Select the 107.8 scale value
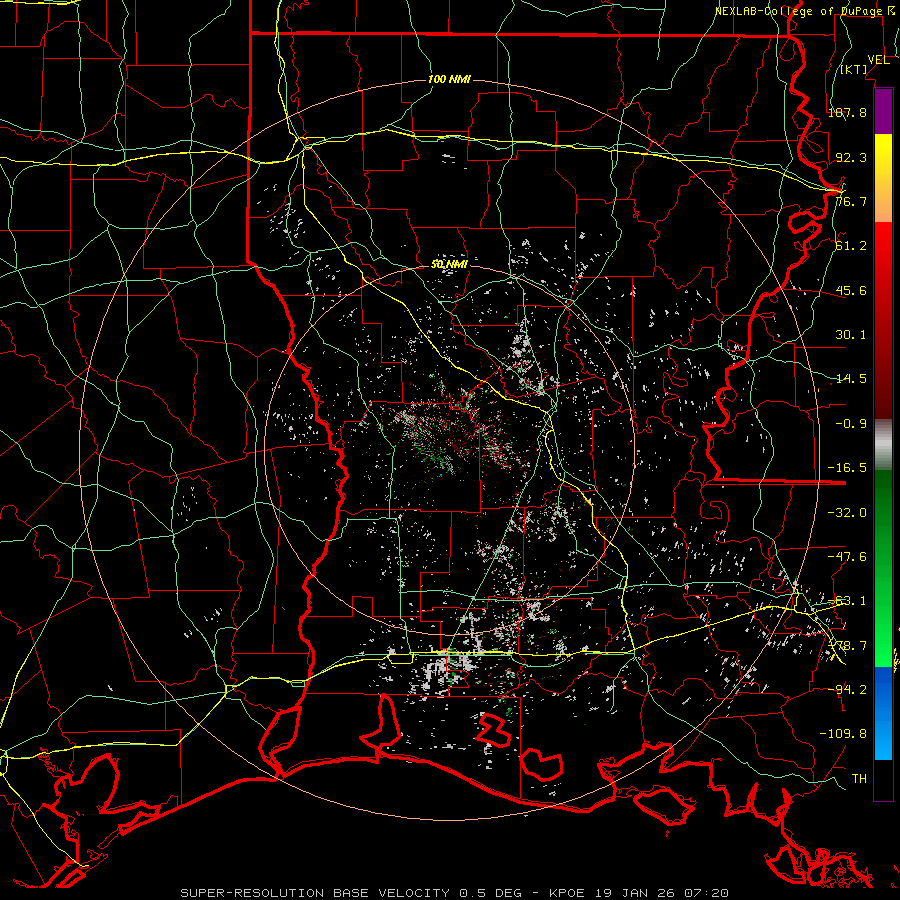 pyautogui.click(x=847, y=112)
